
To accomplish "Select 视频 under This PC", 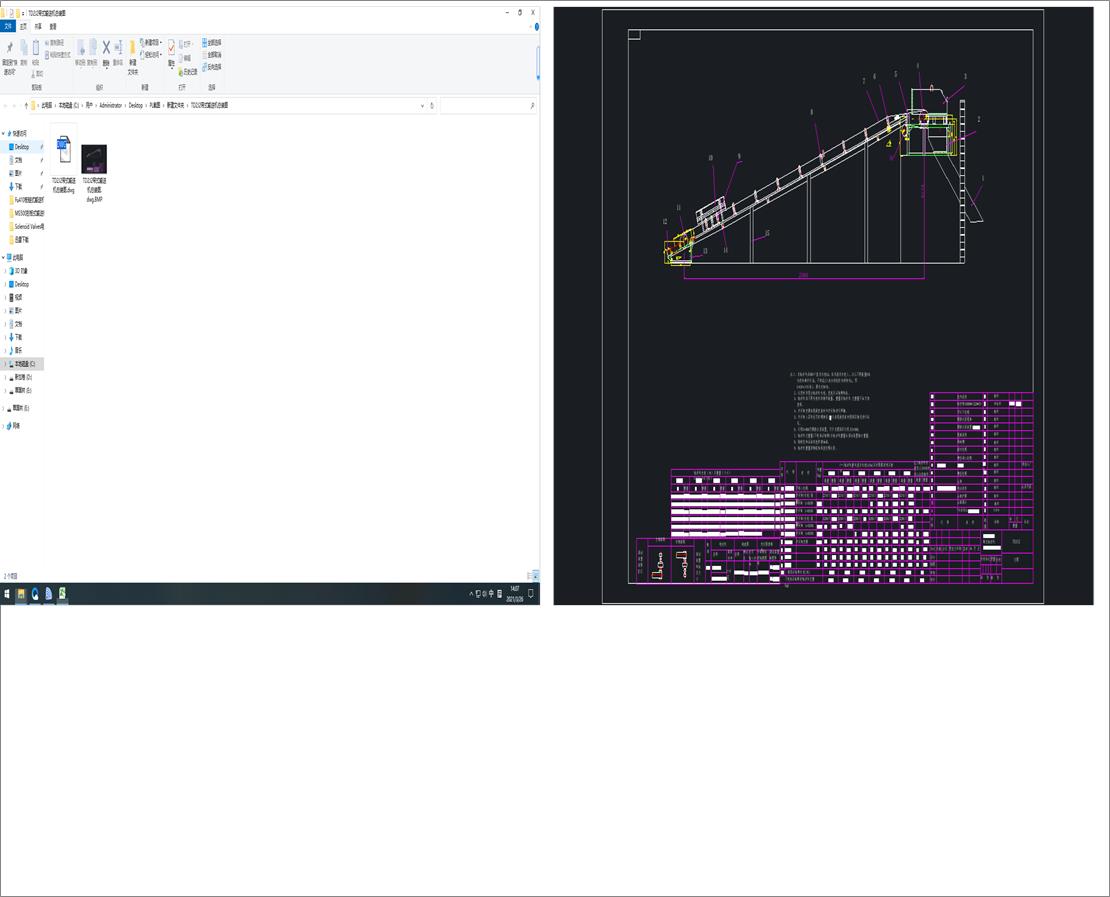I will point(18,297).
